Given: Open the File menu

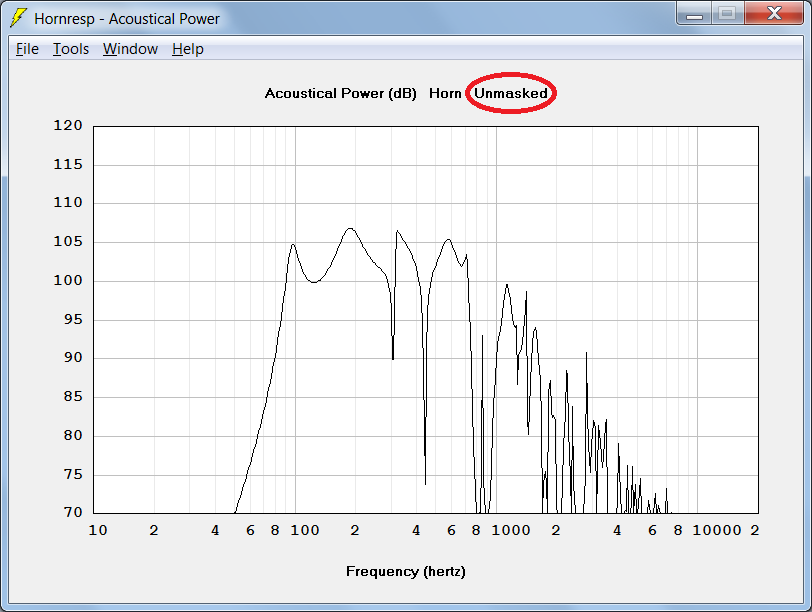Looking at the screenshot, I should tap(27, 49).
